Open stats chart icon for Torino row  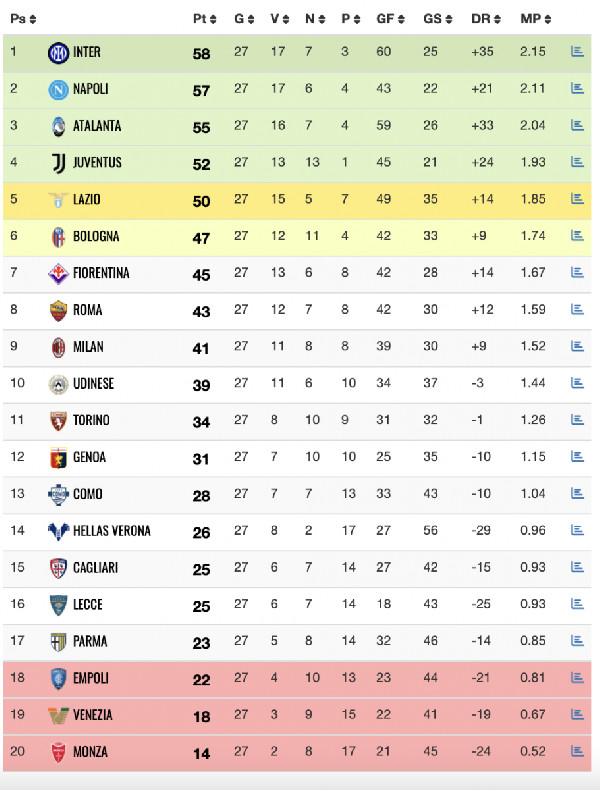(576, 420)
